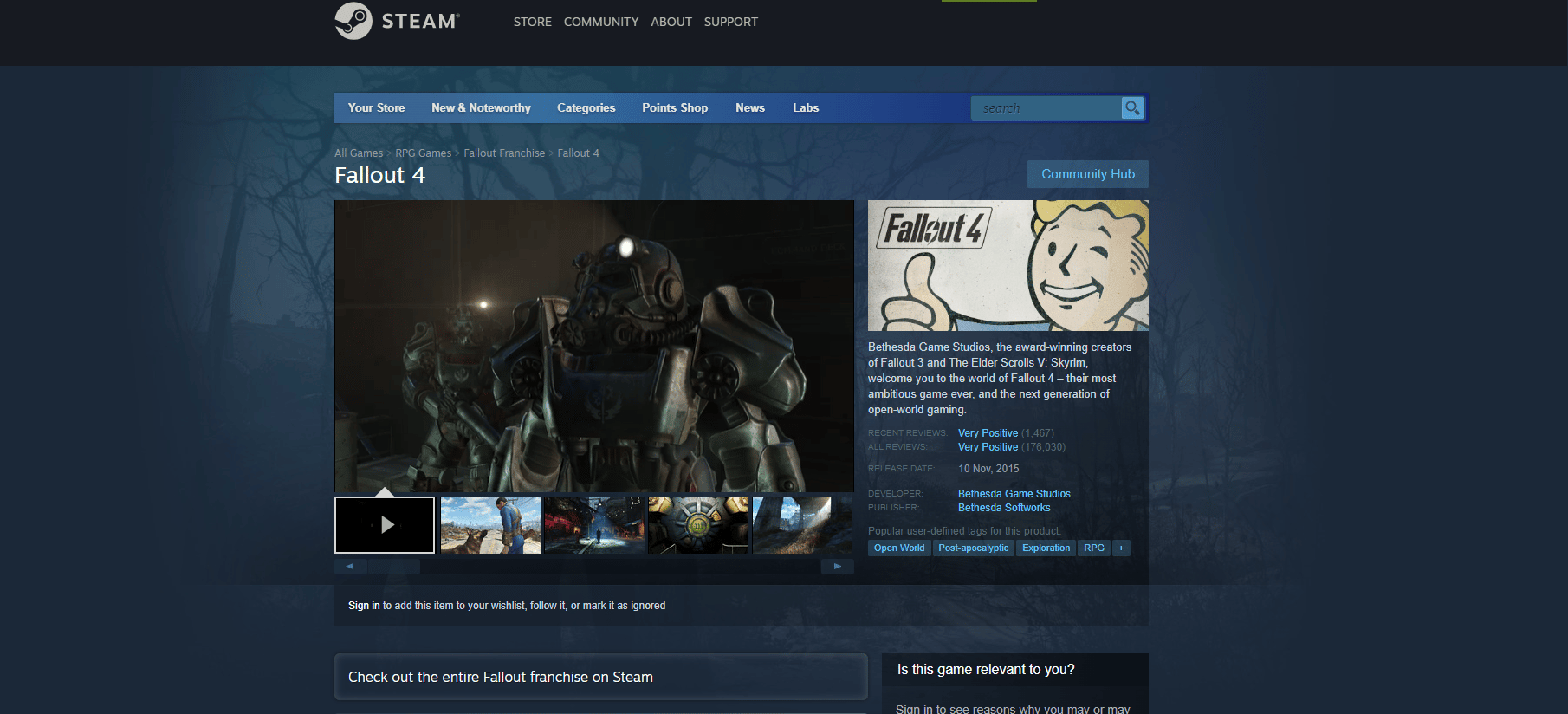Select the RPG tag

[x=1094, y=548]
